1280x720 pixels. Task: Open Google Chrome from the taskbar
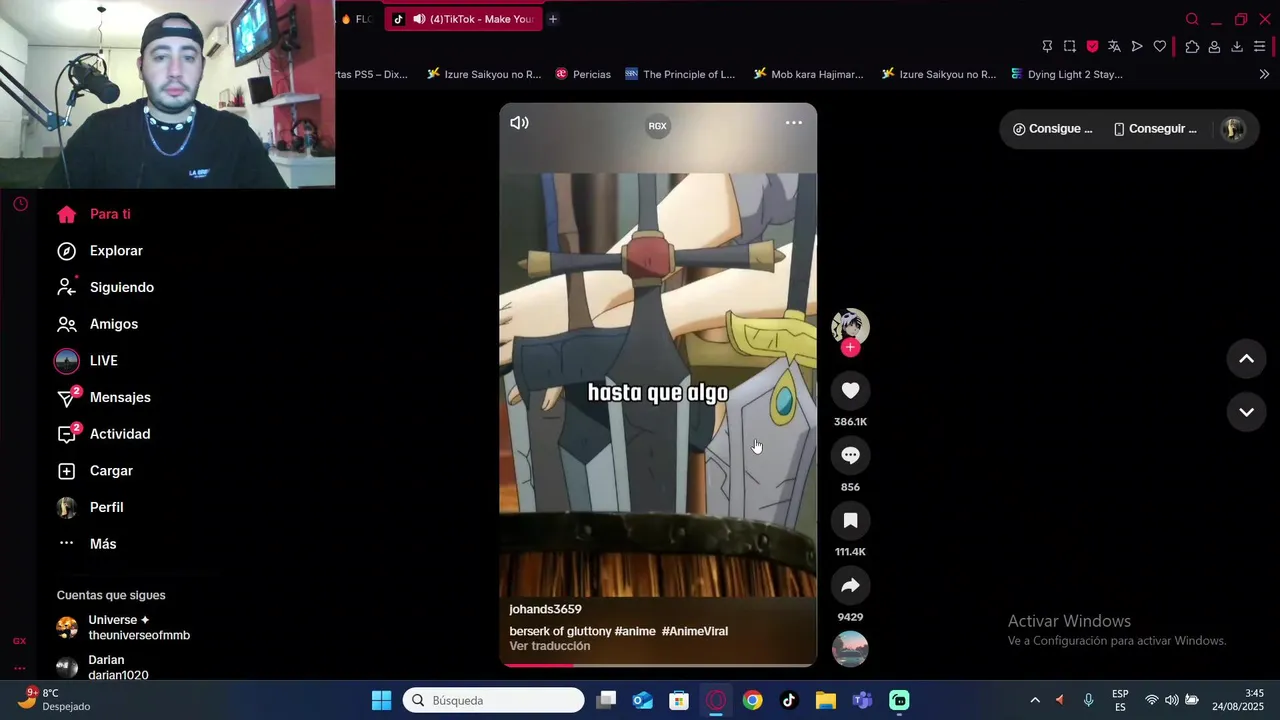point(752,700)
